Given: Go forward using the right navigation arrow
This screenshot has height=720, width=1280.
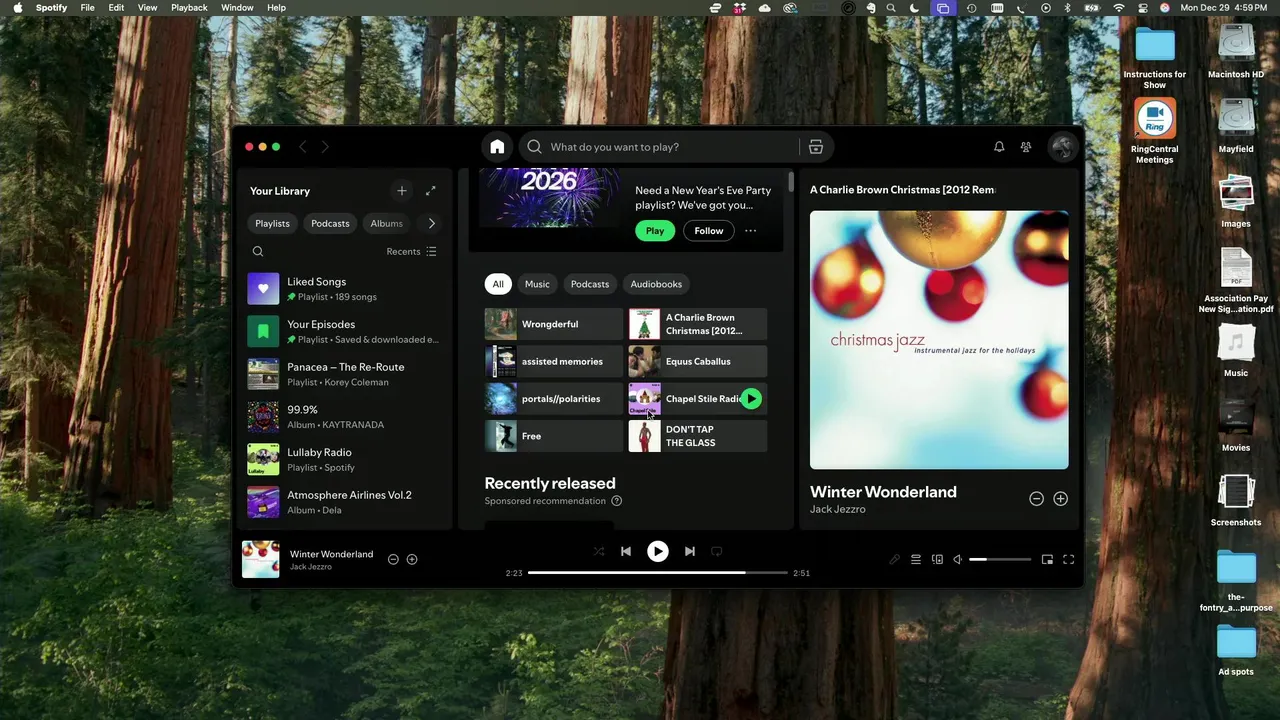Looking at the screenshot, I should coord(325,147).
